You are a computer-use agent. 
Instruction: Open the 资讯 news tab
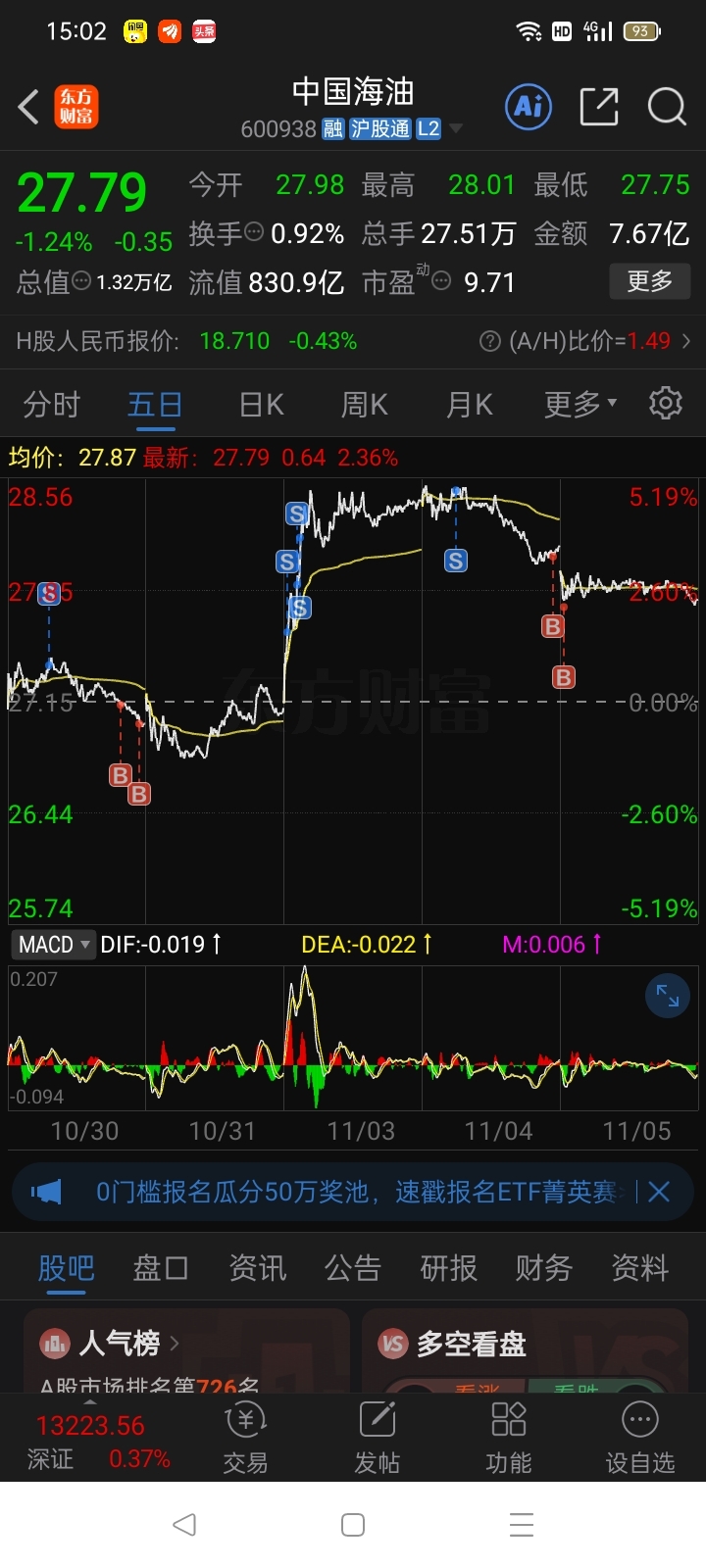(x=257, y=1268)
